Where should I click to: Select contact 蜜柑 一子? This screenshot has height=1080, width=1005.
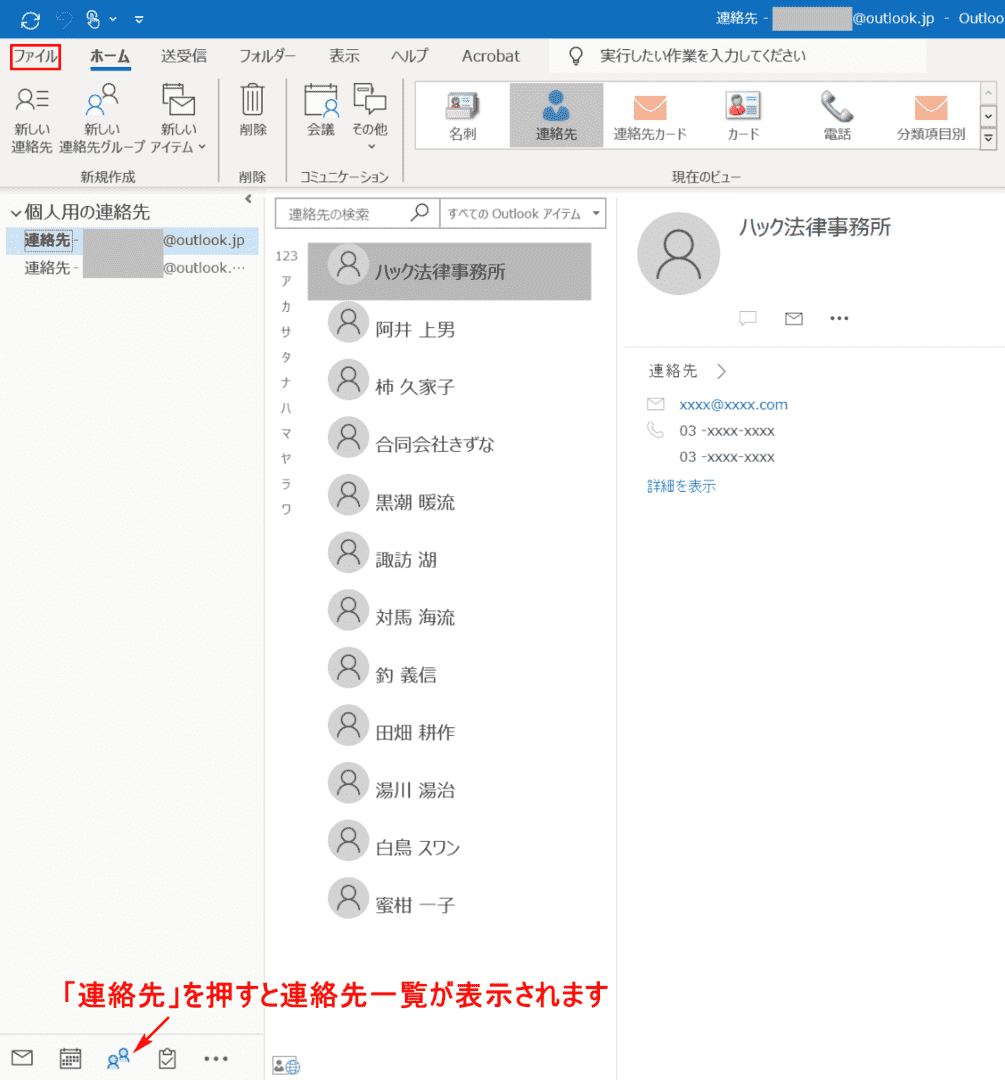[x=449, y=905]
